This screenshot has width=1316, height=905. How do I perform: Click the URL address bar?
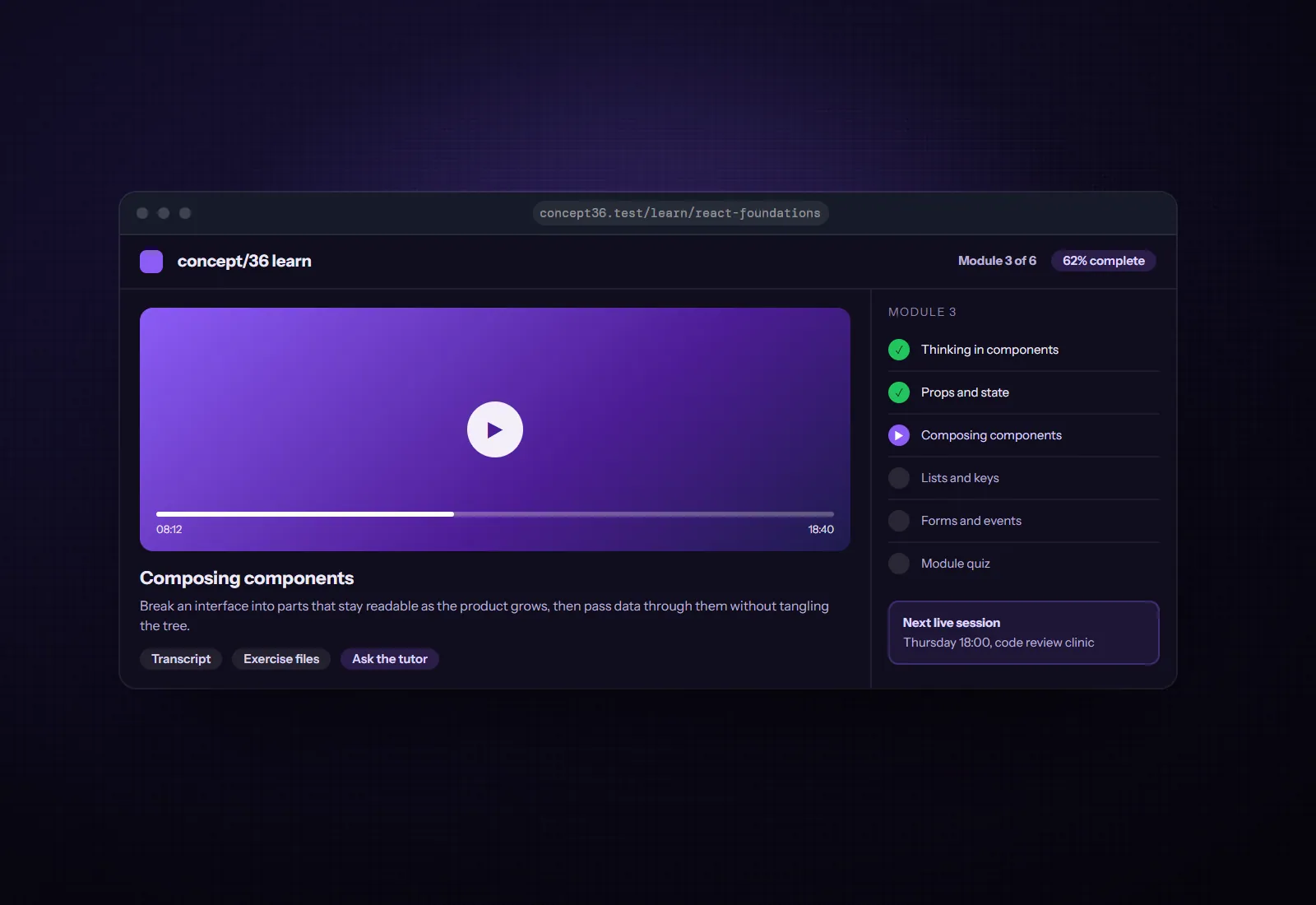680,213
